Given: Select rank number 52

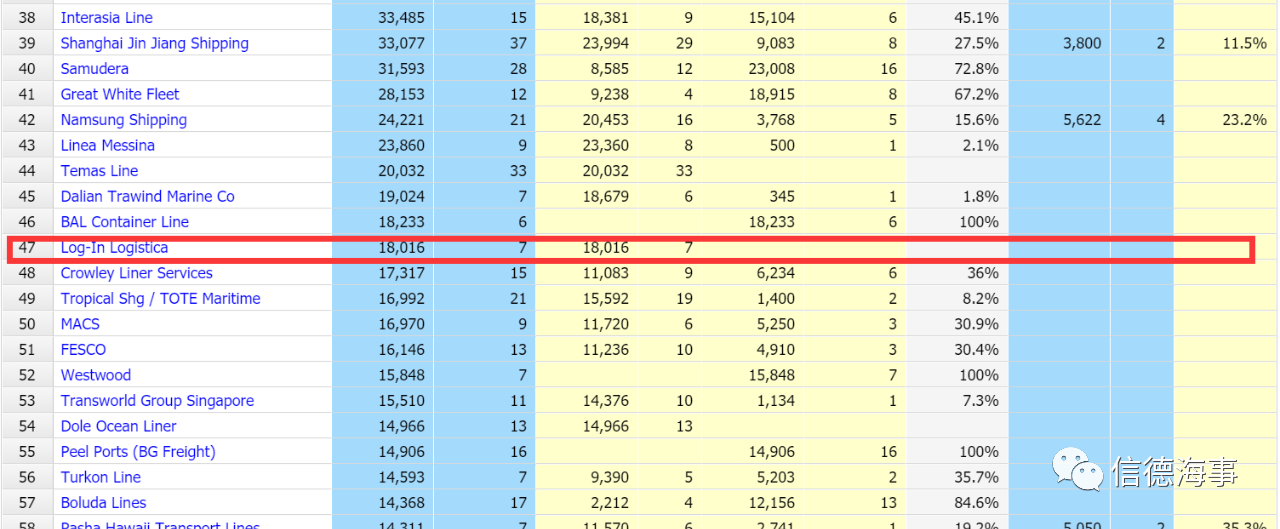Looking at the screenshot, I should pos(27,375).
